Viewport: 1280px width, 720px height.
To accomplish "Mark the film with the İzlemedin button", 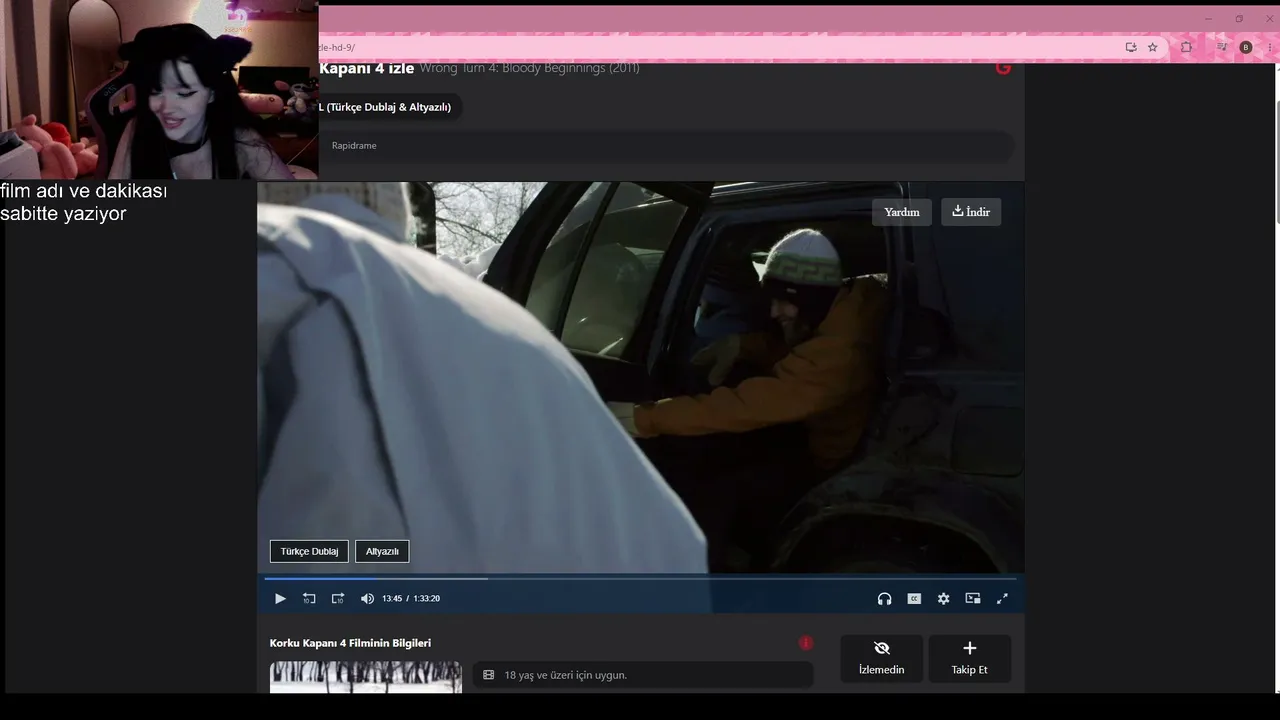I will pyautogui.click(x=882, y=658).
